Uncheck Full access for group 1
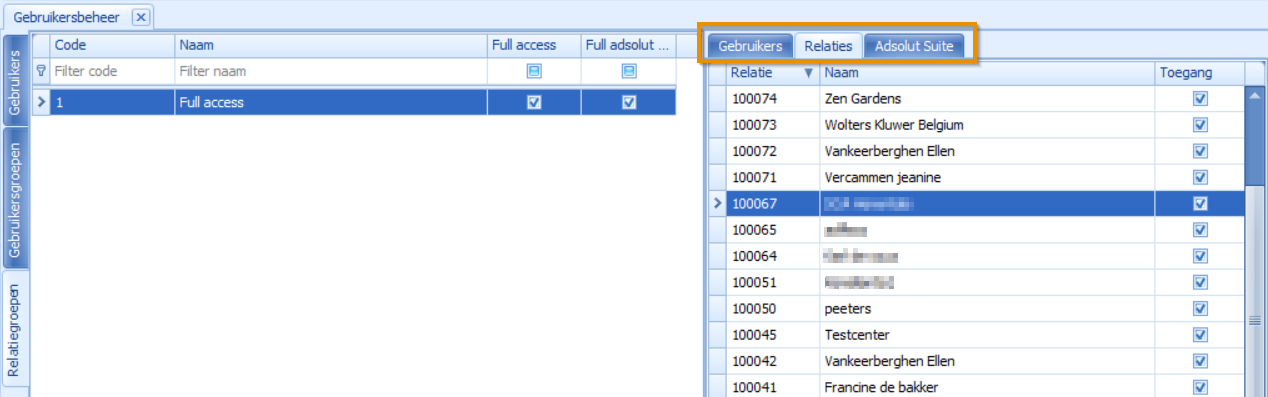 coord(534,102)
